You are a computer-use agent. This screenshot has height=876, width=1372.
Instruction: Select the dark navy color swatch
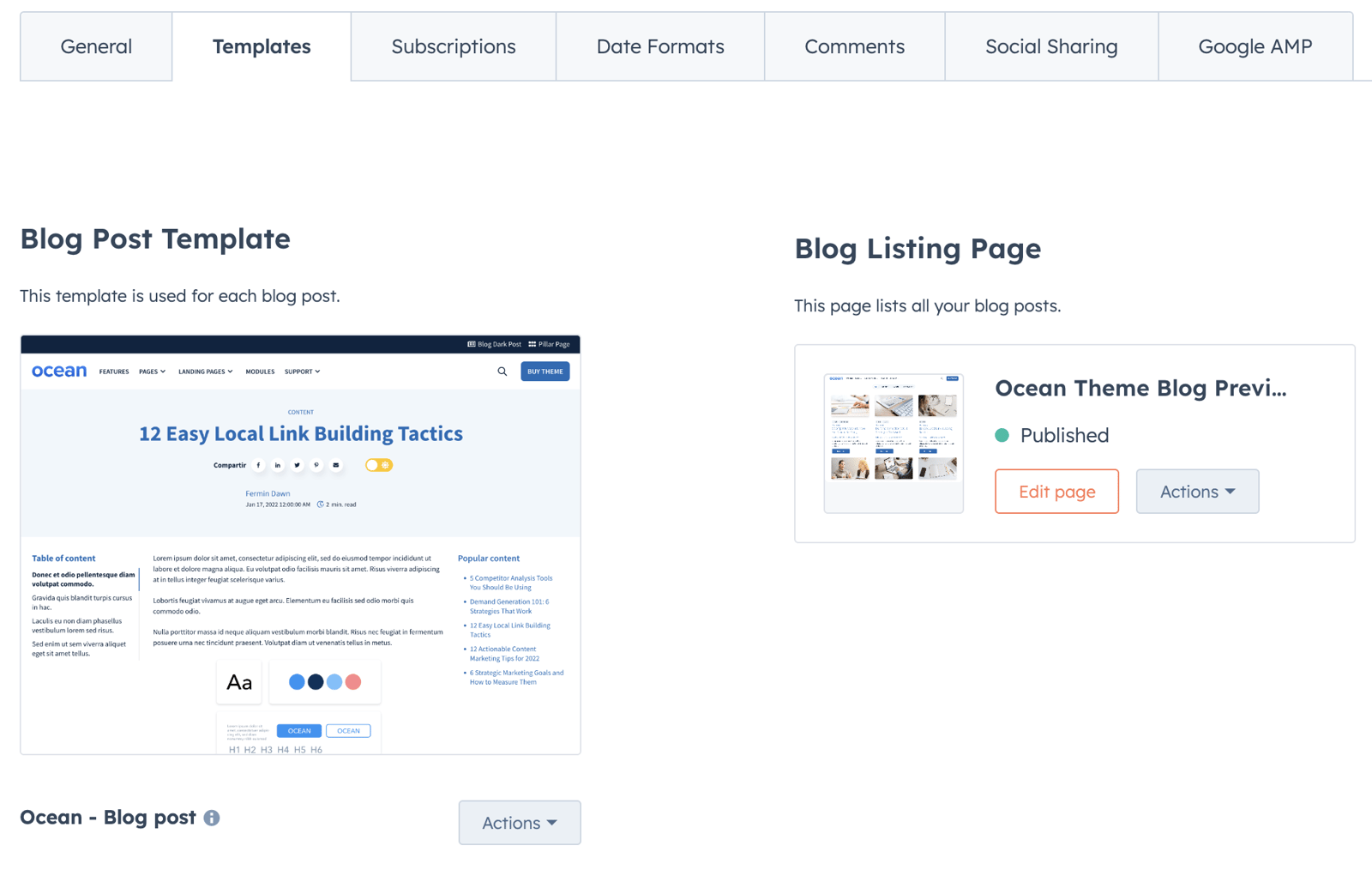click(316, 682)
